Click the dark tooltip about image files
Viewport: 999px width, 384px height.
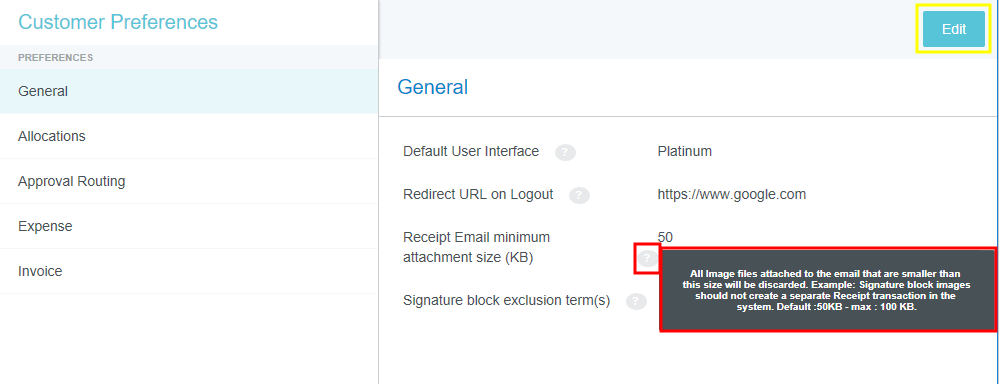pyautogui.click(x=826, y=290)
